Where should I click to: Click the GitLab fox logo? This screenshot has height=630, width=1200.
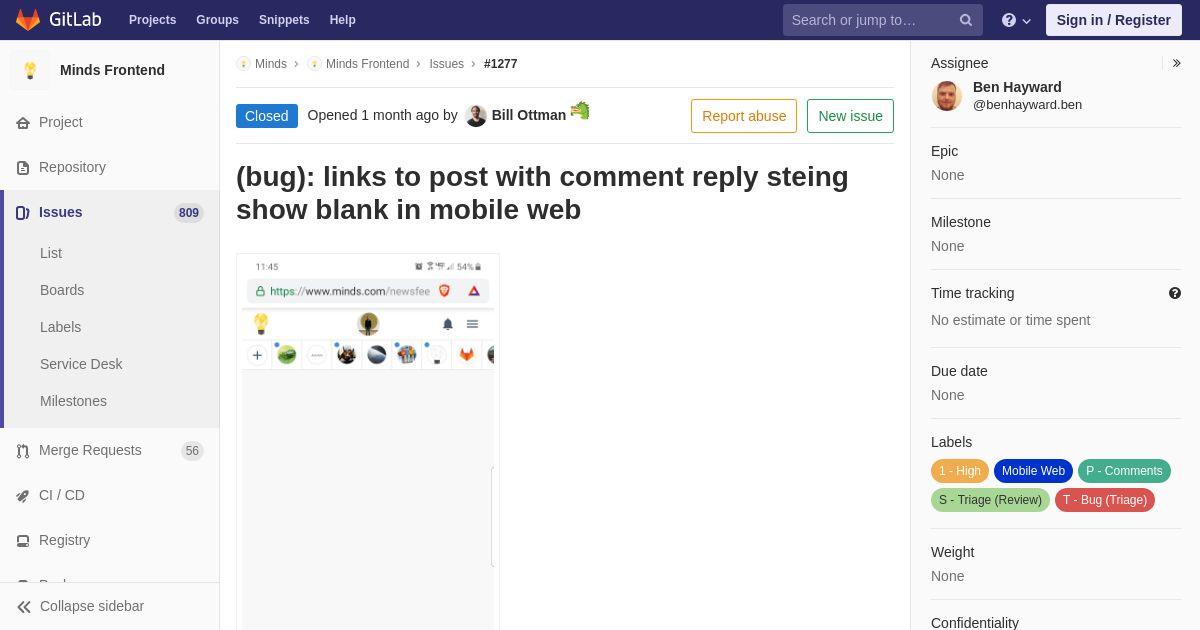click(x=28, y=20)
